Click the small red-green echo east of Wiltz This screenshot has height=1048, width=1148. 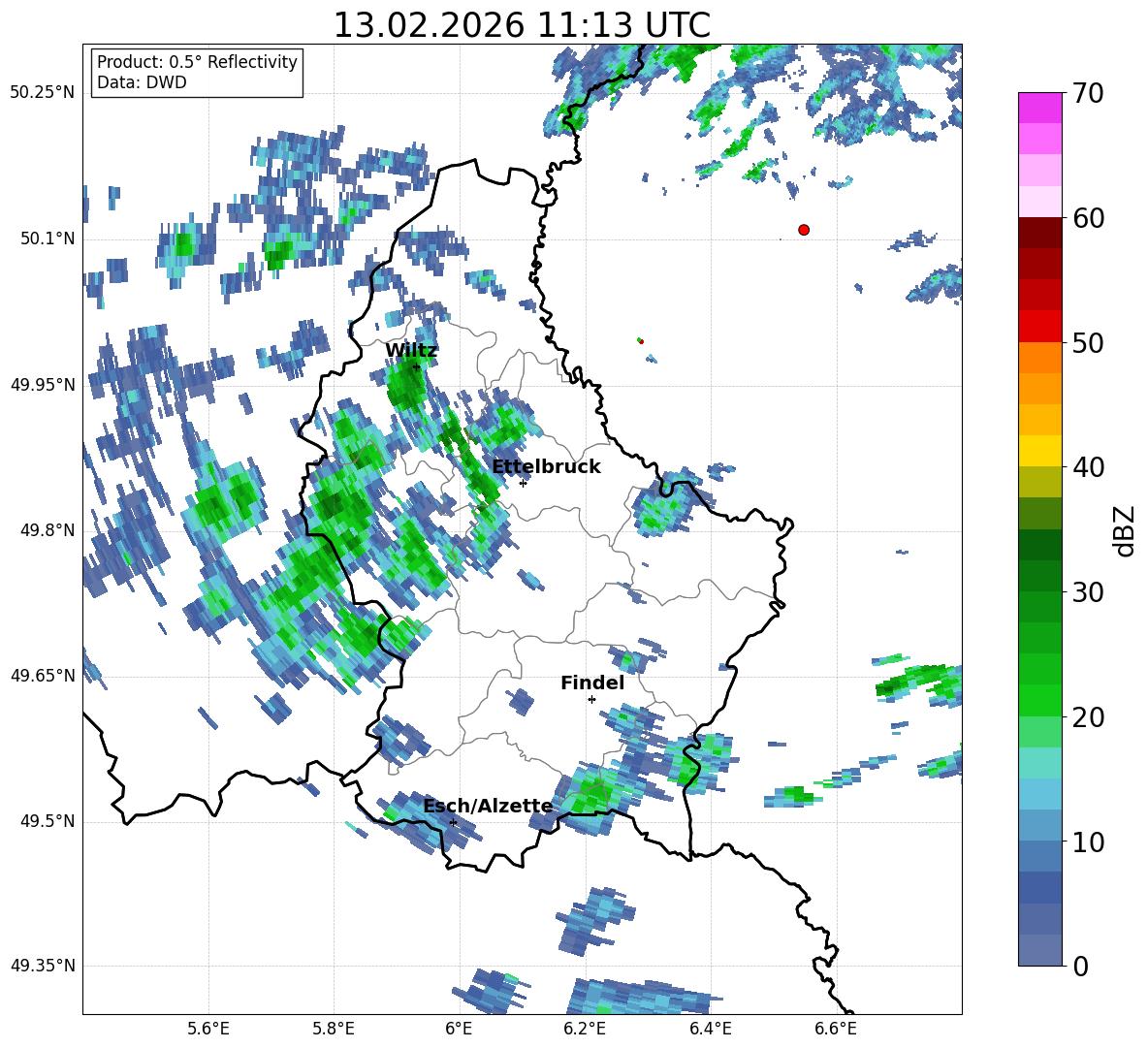point(641,340)
